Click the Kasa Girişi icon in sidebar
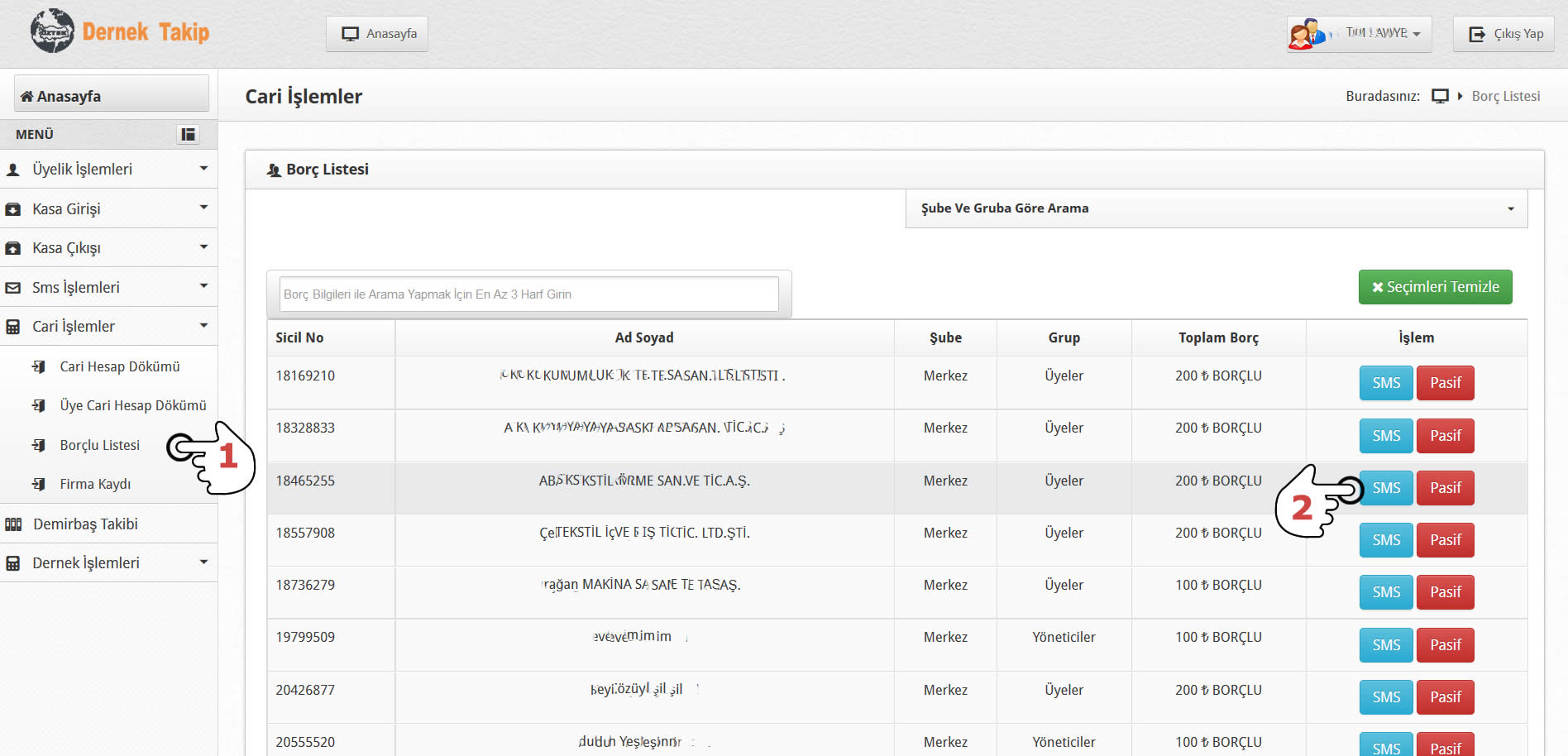The width and height of the screenshot is (1568, 756). 13,209
